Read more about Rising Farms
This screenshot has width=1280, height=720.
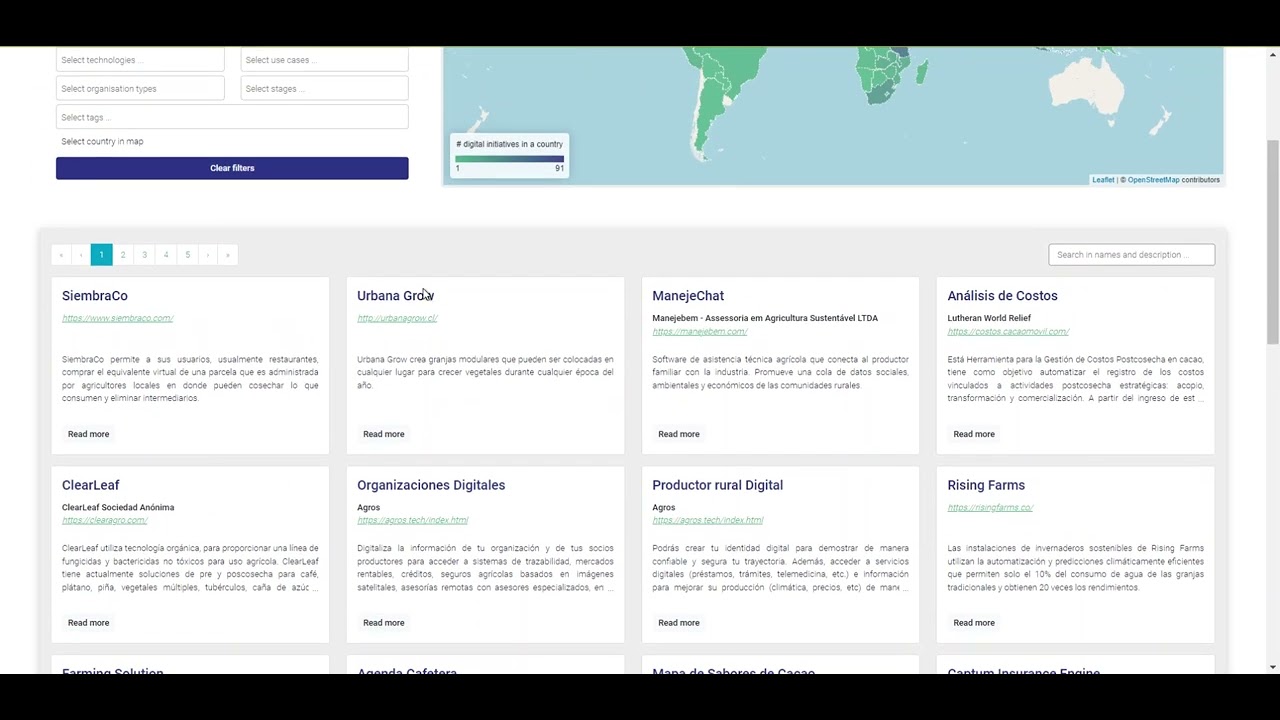point(974,623)
